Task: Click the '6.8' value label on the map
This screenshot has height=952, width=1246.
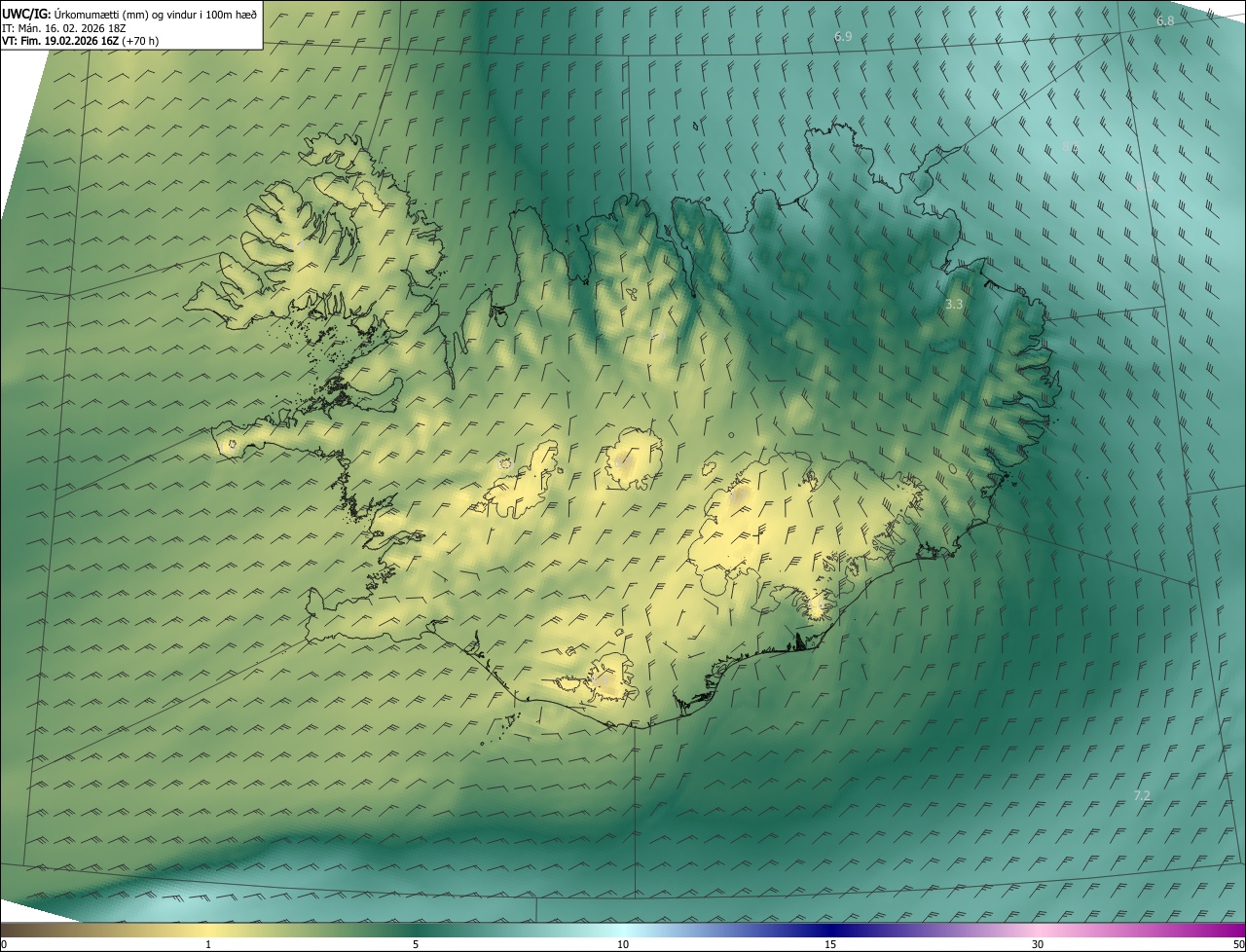Action: 1165,20
